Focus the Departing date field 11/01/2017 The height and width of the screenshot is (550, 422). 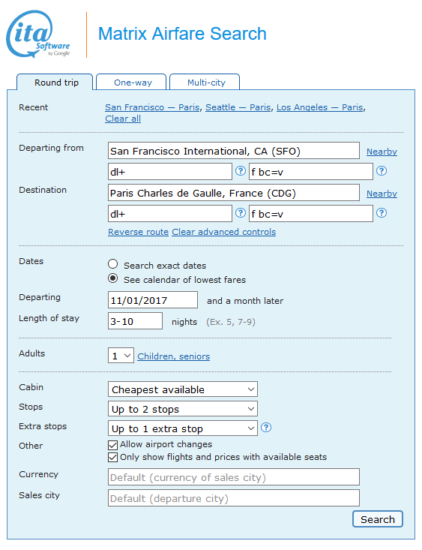[153, 300]
